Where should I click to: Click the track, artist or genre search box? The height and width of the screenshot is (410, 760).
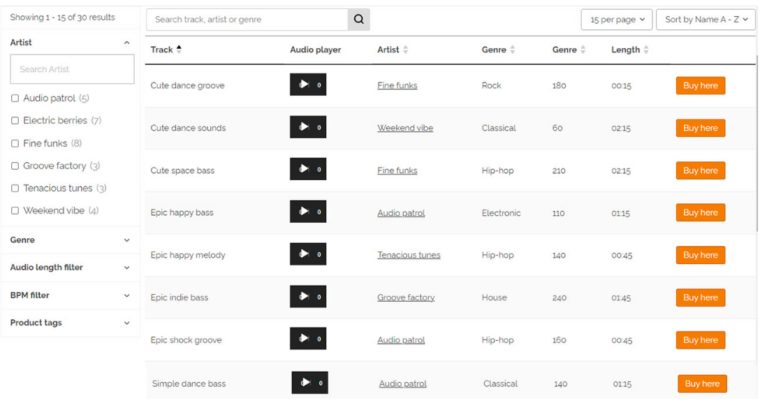point(247,19)
